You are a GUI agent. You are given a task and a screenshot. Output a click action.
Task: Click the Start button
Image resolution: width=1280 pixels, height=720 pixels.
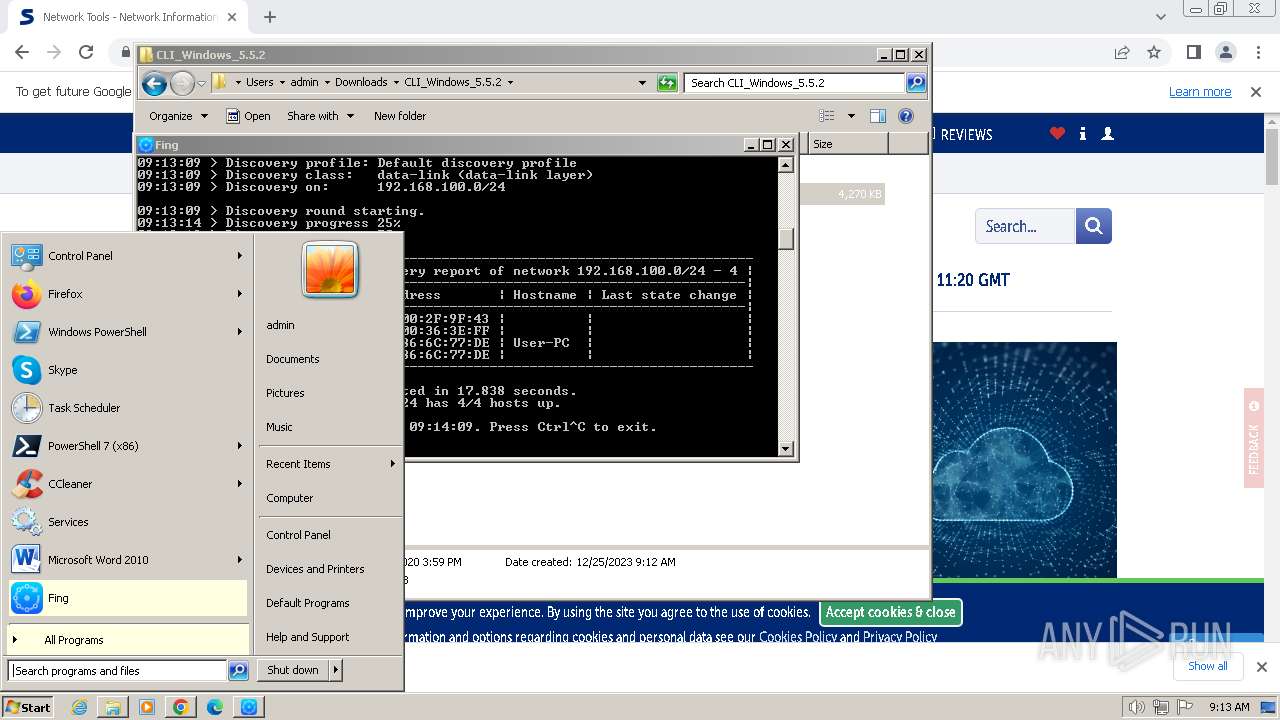pos(28,707)
